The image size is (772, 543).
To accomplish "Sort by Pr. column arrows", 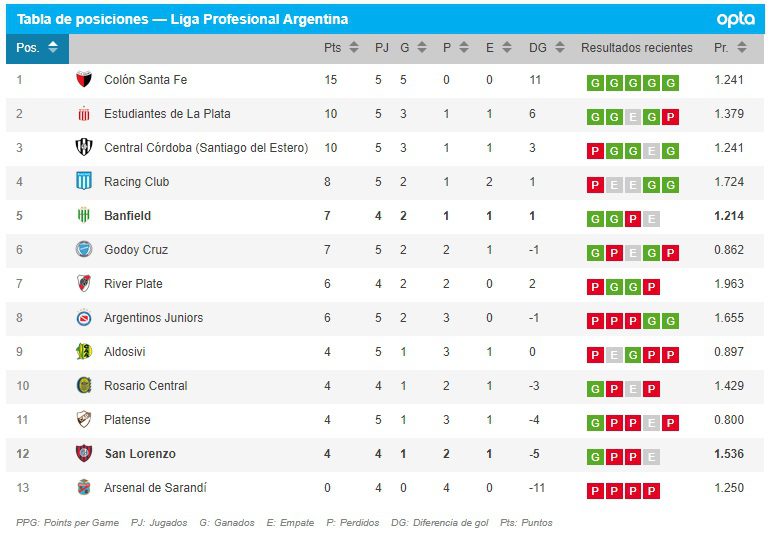I will click(729, 47).
